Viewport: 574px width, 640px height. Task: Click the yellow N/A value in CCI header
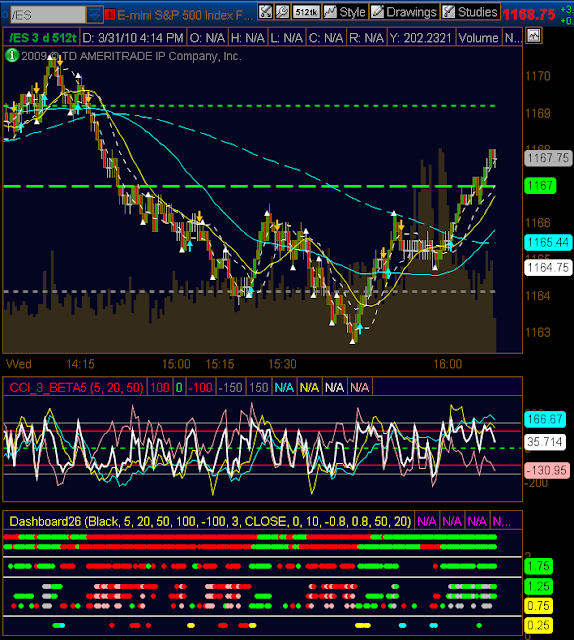309,387
